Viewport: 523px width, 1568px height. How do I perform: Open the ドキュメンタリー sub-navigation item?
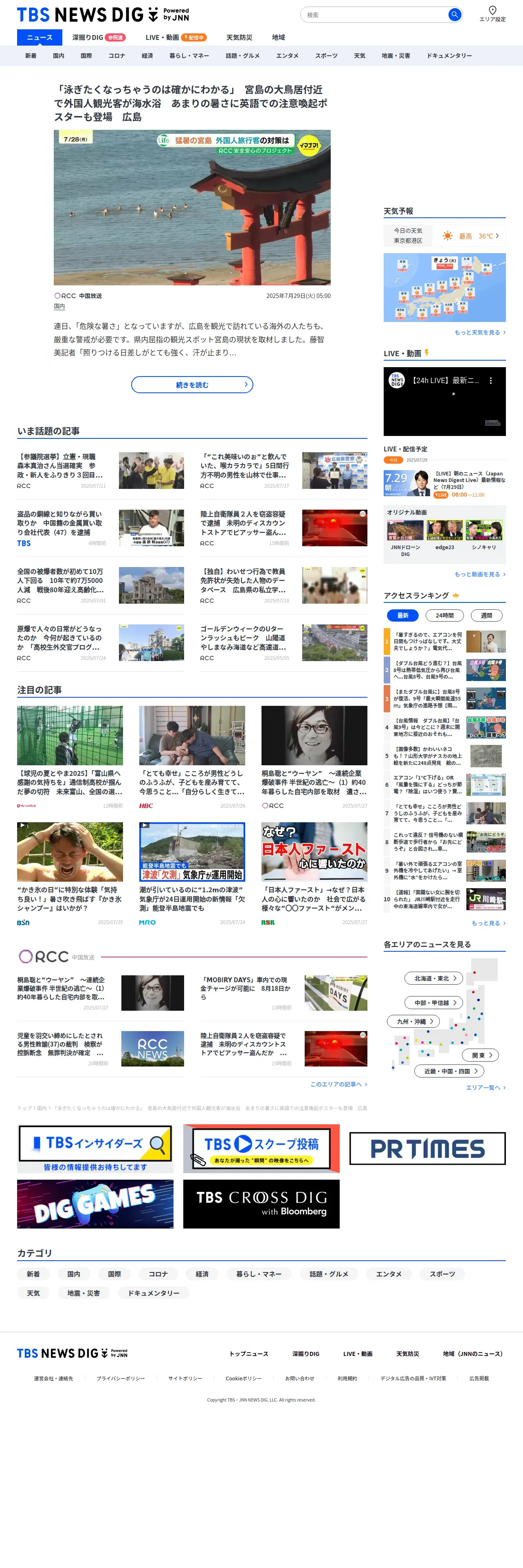tap(449, 55)
